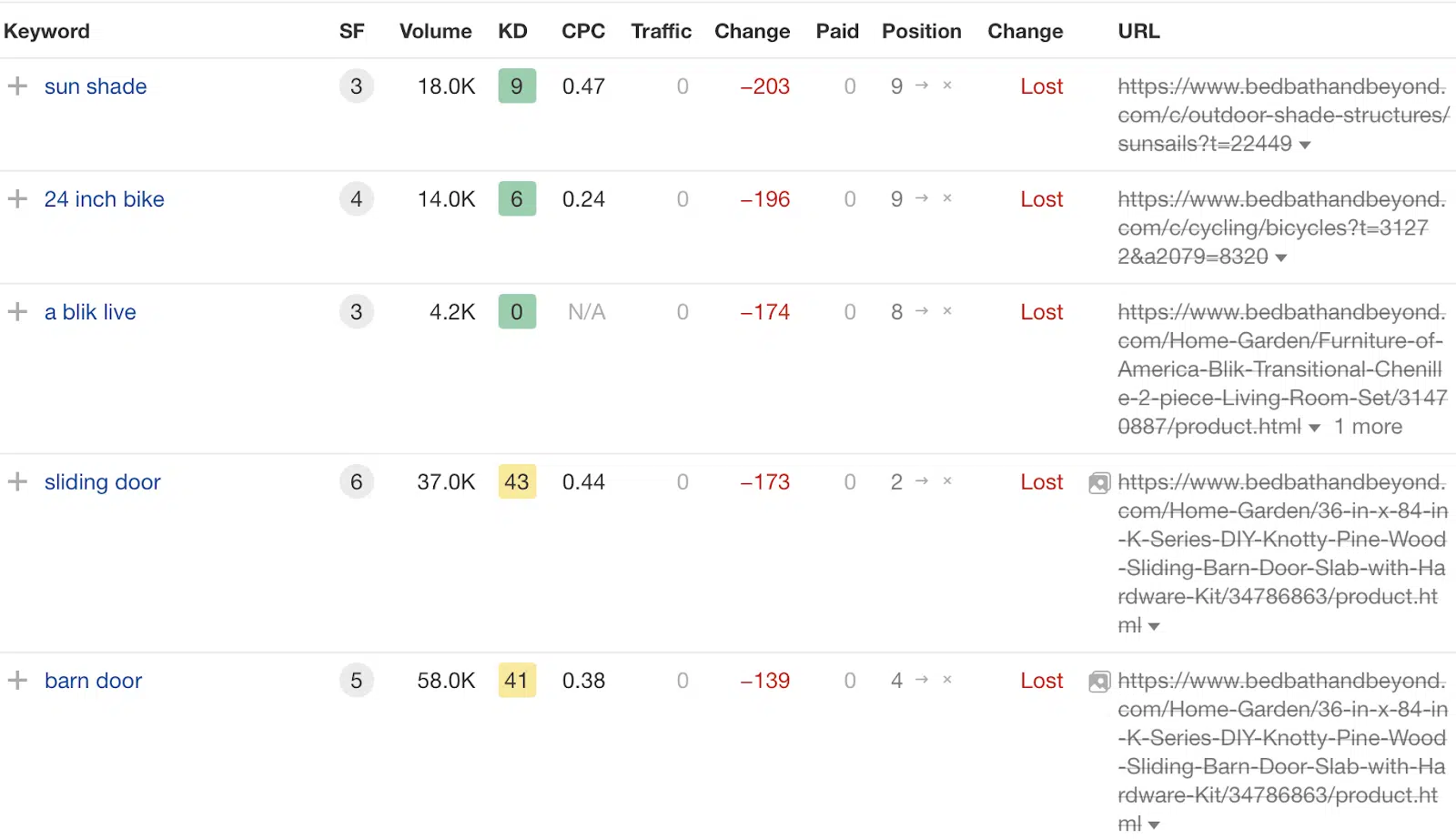Viewport: 1456px width, 839px height.
Task: Open URL dropdown arrow for sliding door
Action: pos(1154,627)
